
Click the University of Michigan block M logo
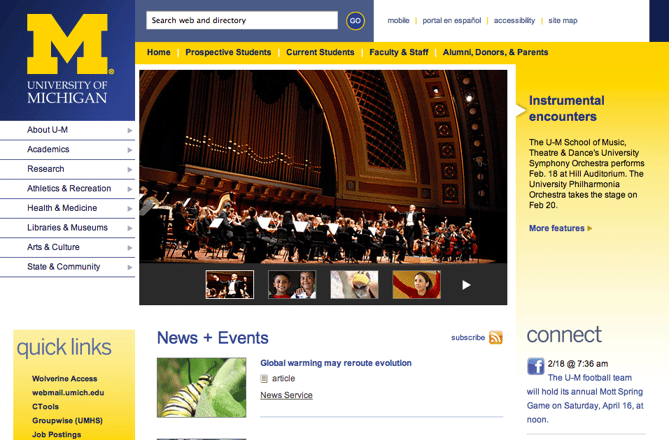pyautogui.click(x=68, y=44)
